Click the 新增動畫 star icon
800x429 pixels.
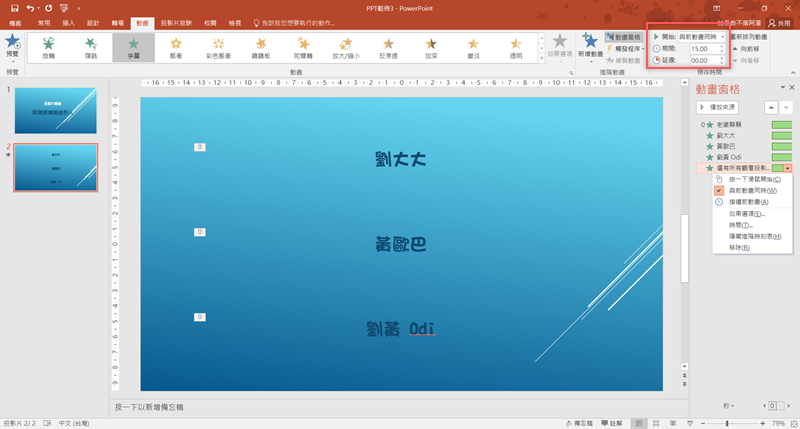tap(590, 42)
